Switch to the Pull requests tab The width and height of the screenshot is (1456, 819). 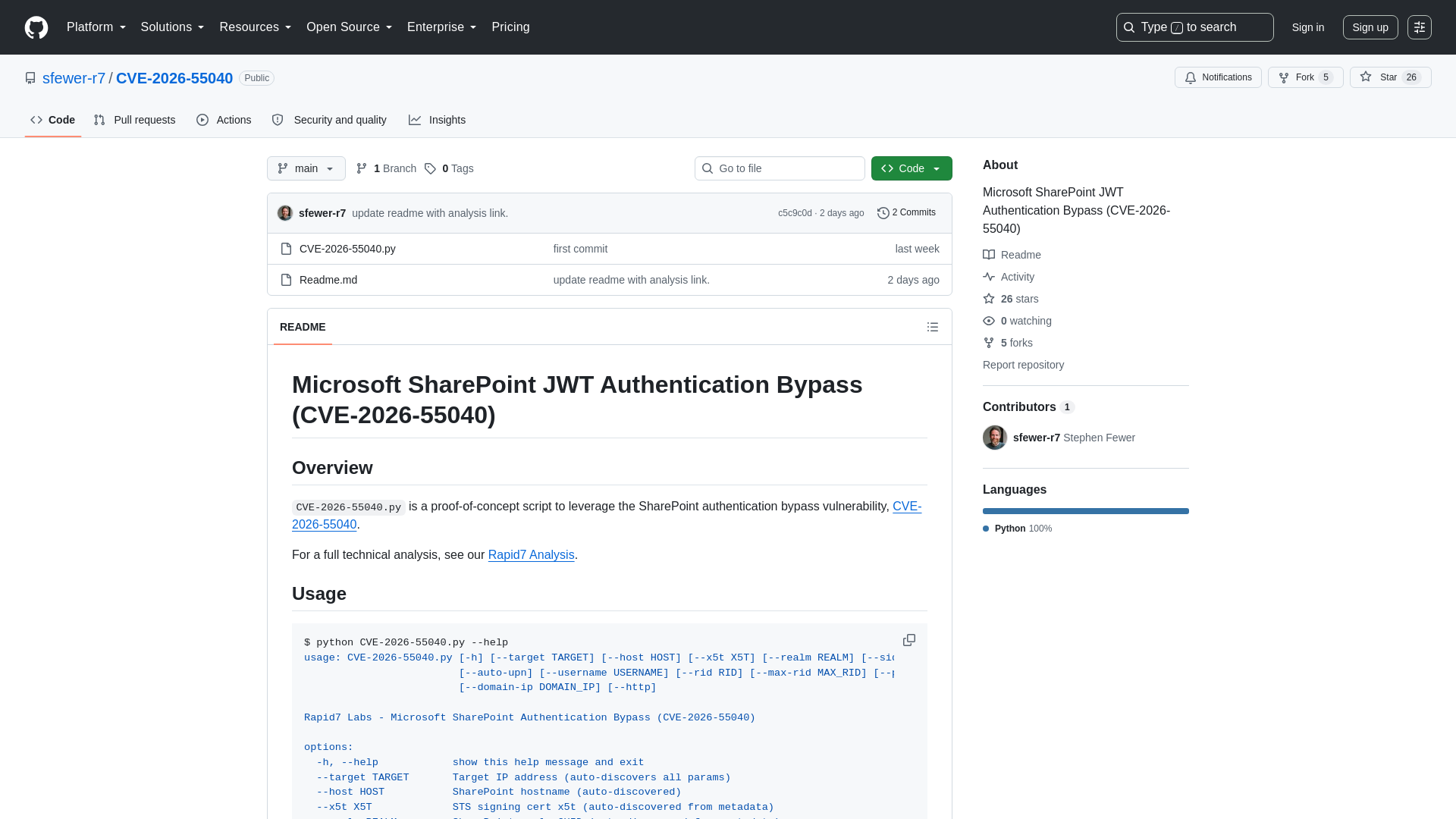(134, 120)
